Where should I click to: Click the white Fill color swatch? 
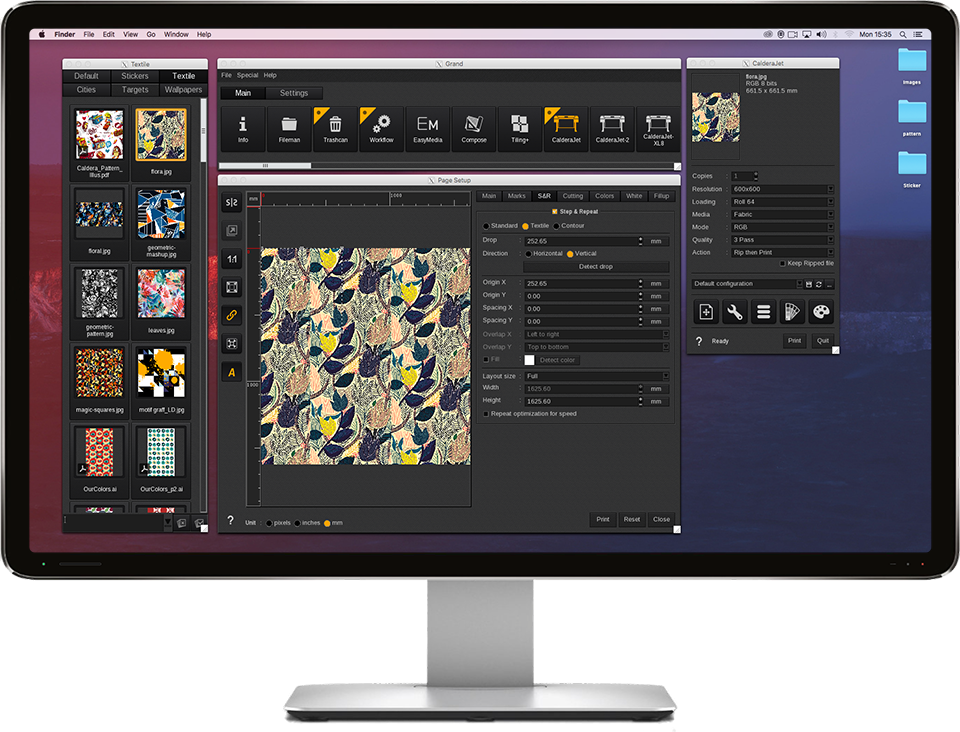[529, 360]
